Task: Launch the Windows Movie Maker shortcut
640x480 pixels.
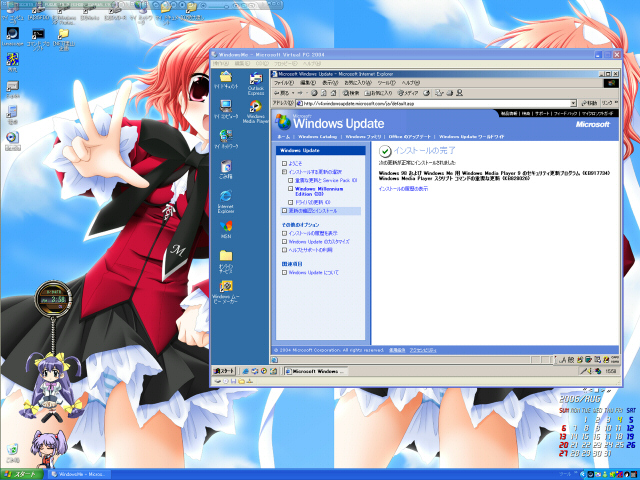Action: pyautogui.click(x=226, y=287)
